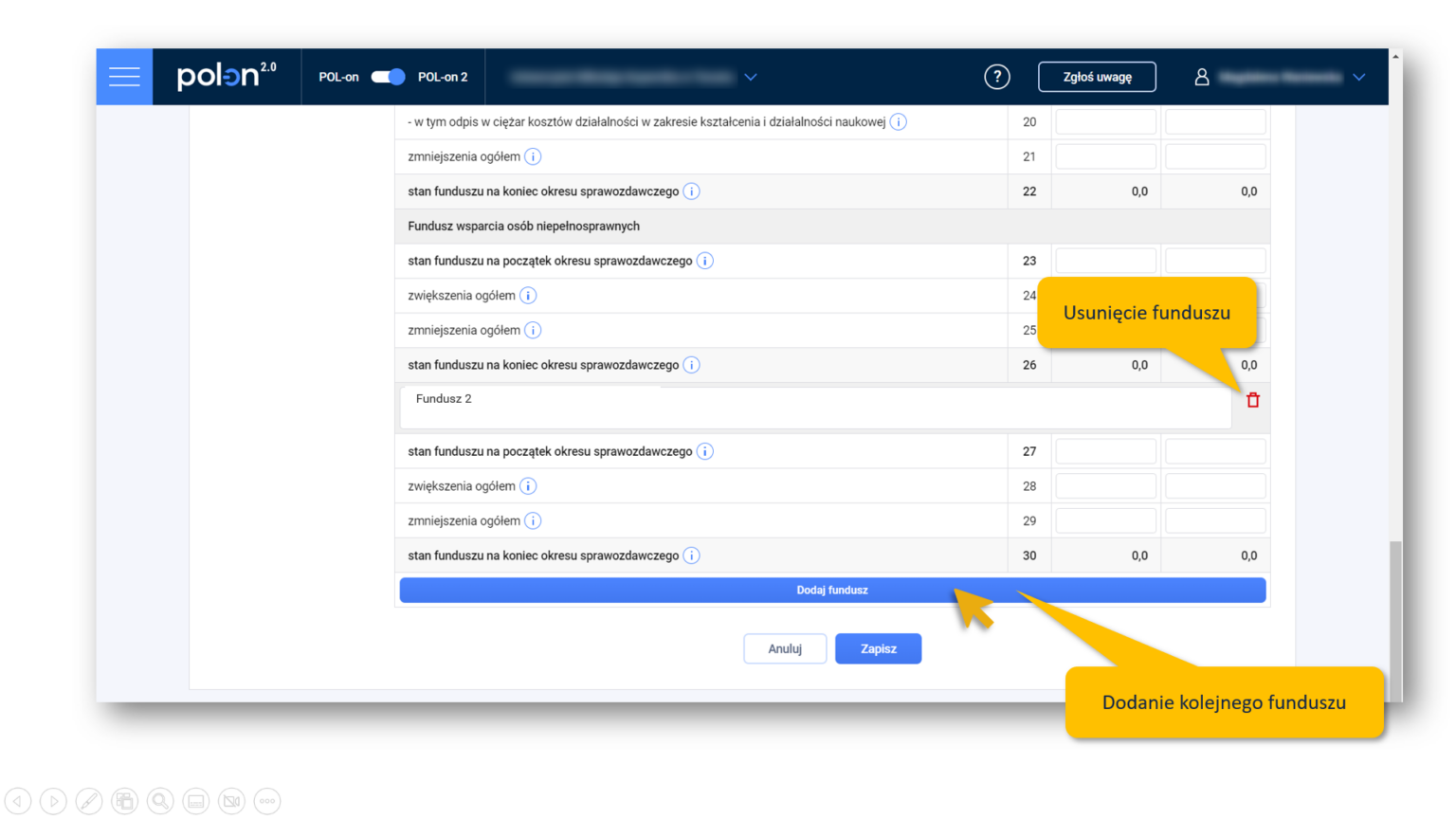Focus first-column input in row 28
The image size is (1456, 819).
[x=1106, y=486]
